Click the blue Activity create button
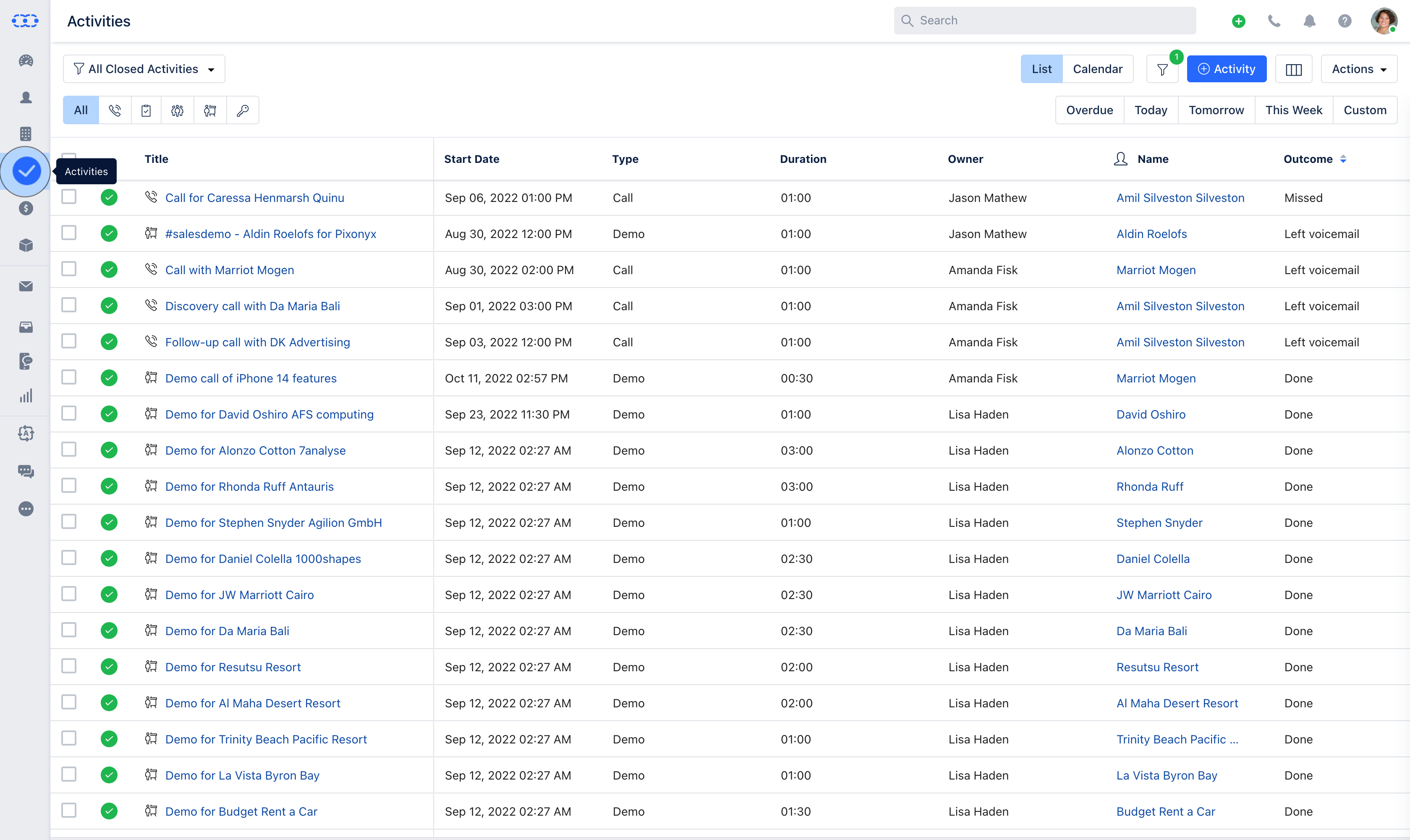The width and height of the screenshot is (1410, 840). [1227, 69]
